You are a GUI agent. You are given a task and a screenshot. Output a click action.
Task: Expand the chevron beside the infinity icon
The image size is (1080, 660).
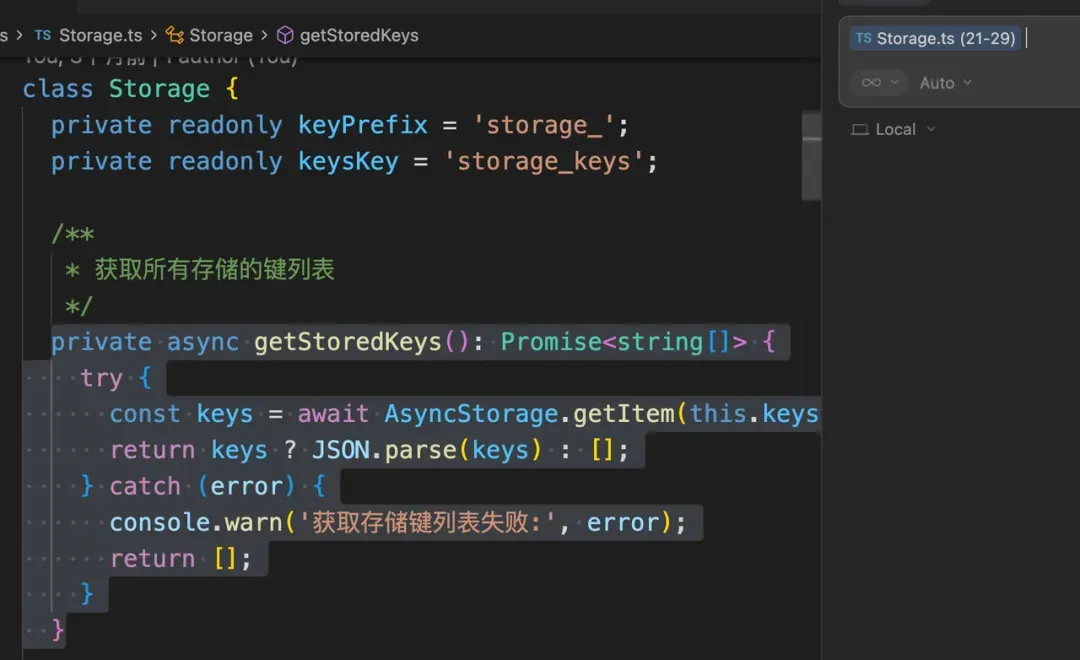tap(894, 83)
